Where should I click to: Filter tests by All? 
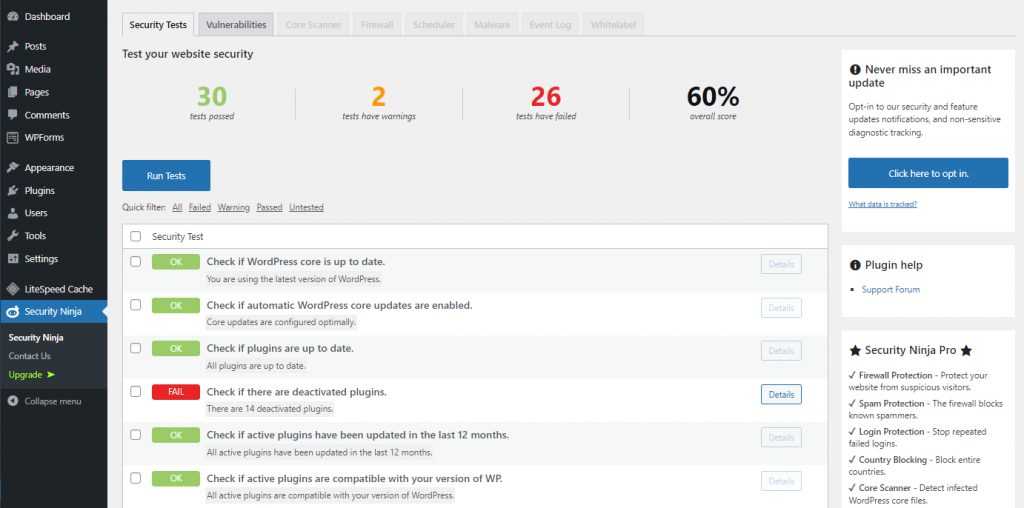[x=177, y=208]
